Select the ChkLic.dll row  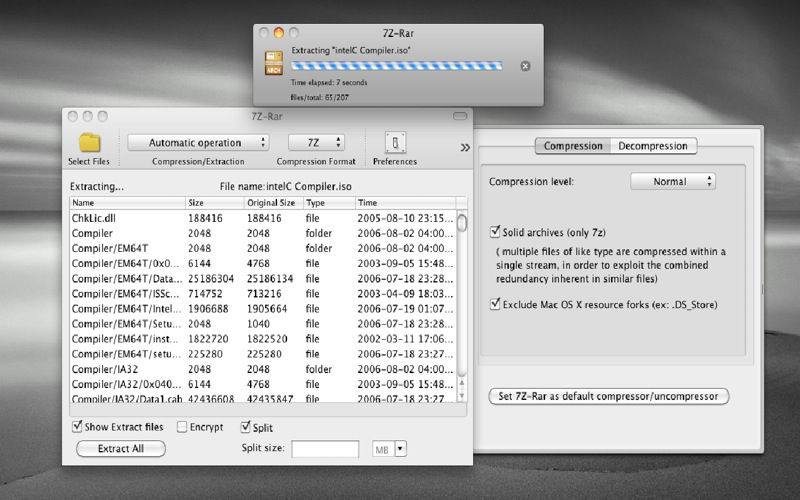[263, 218]
